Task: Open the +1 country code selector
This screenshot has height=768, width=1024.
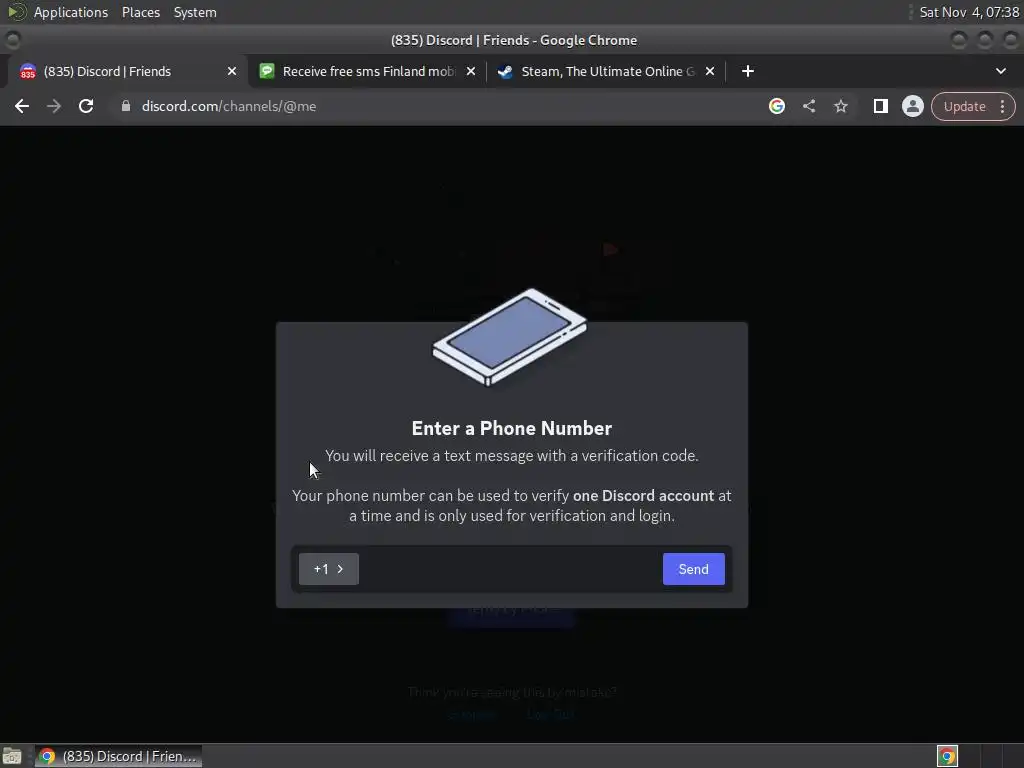Action: point(328,569)
